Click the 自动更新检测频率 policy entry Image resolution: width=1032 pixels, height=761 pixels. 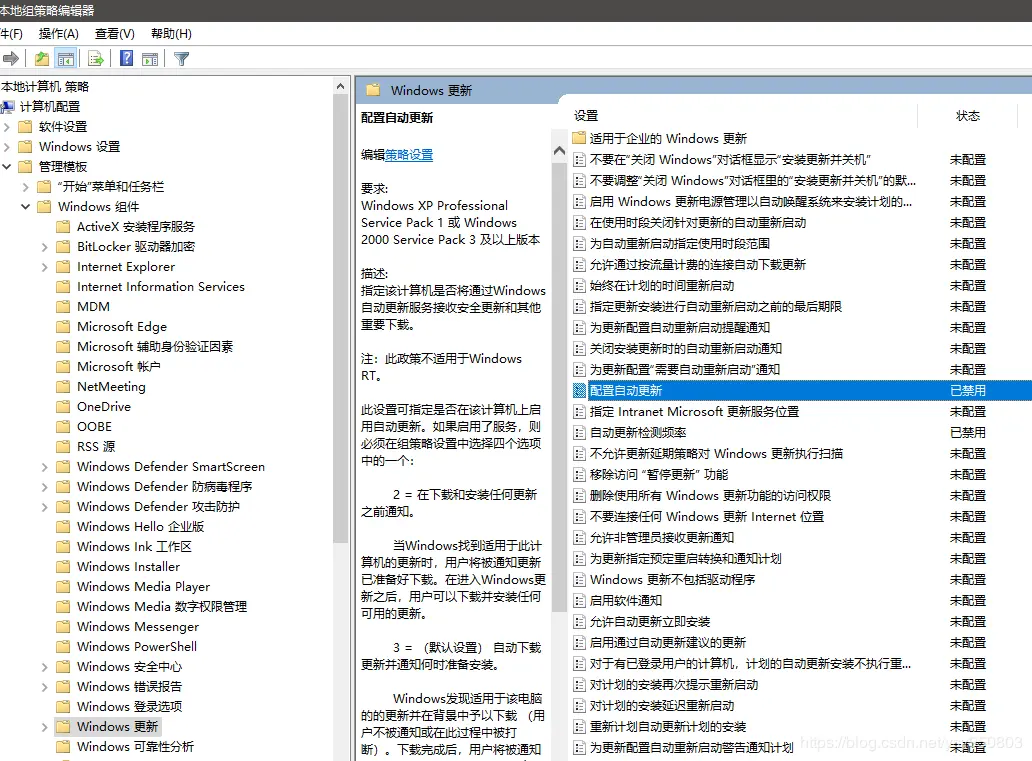(x=632, y=433)
